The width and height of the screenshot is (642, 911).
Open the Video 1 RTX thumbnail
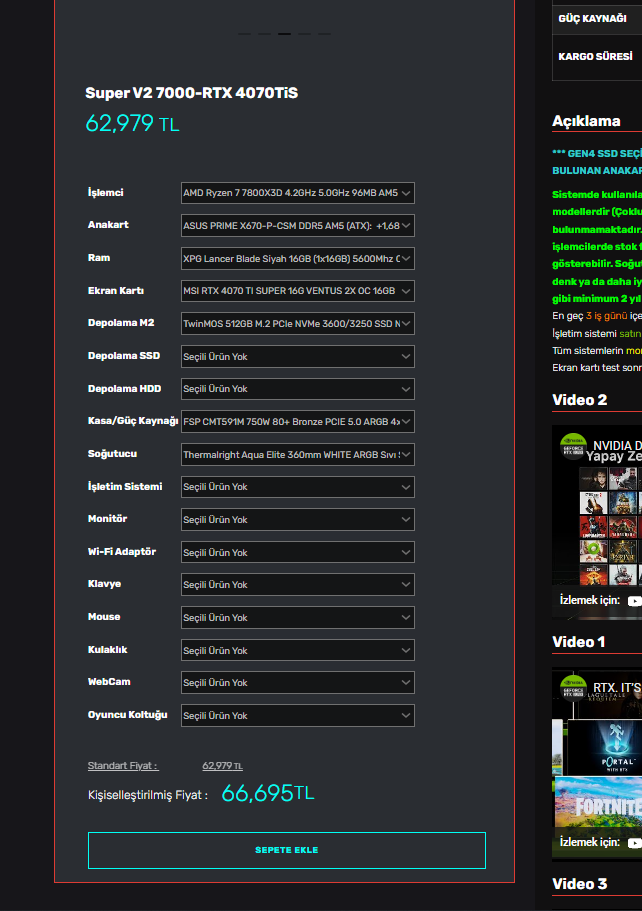click(x=597, y=763)
